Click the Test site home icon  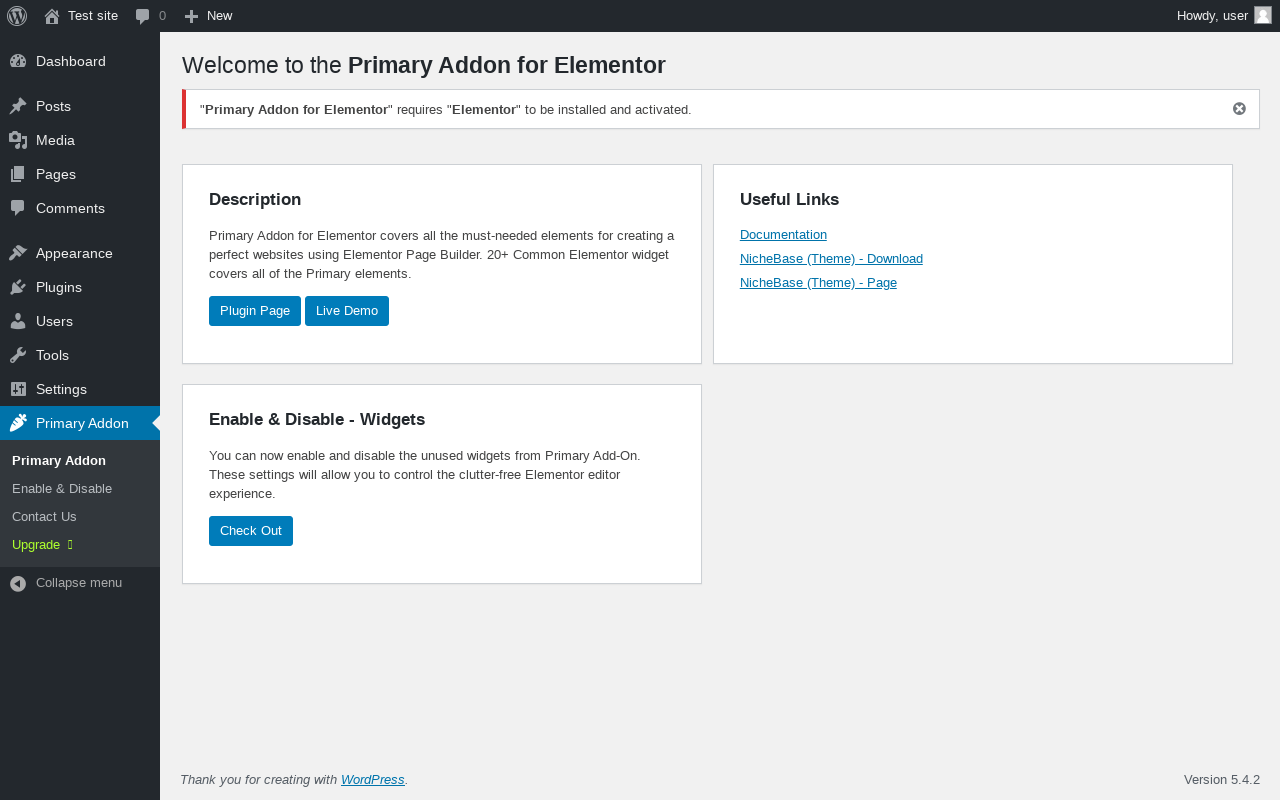52,16
